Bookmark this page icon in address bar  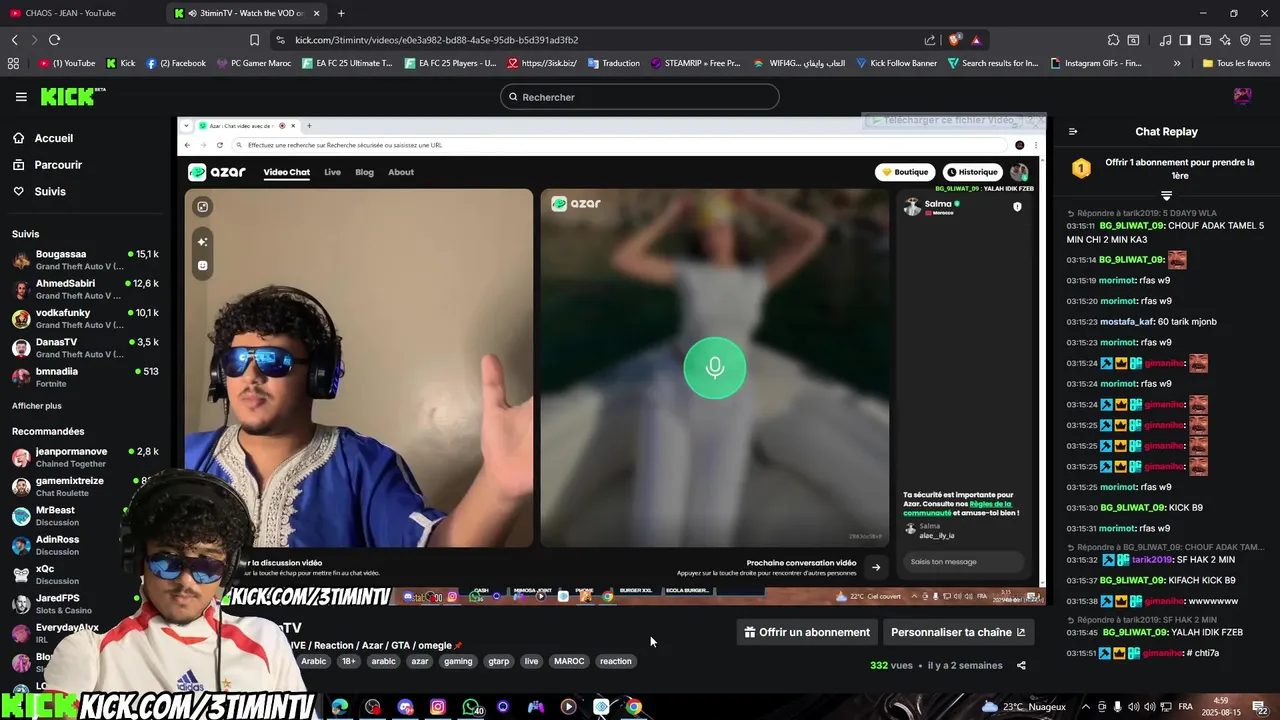click(254, 40)
